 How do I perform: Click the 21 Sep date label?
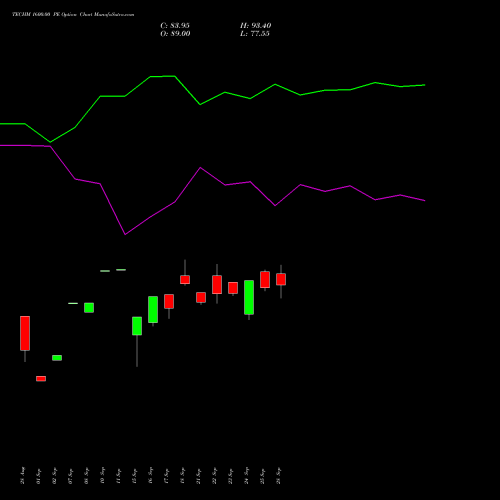tap(198, 476)
